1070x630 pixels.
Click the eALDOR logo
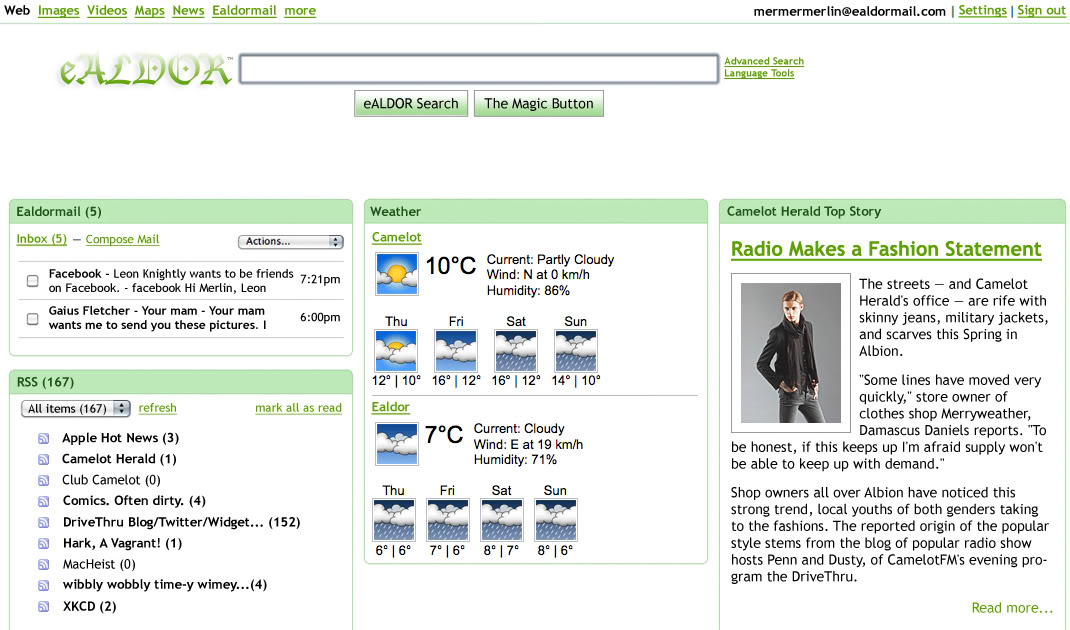[x=145, y=70]
